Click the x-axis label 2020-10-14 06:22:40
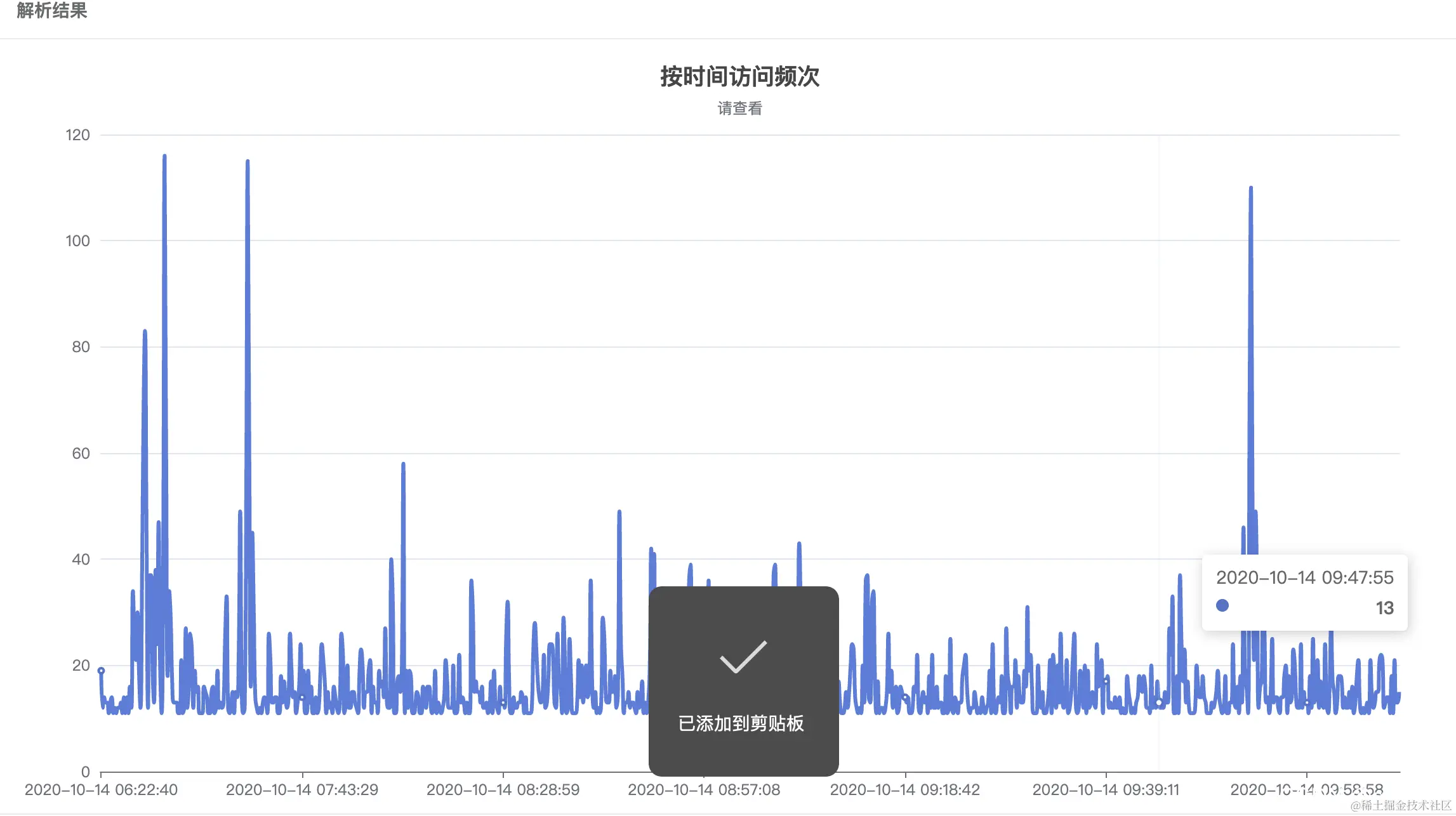This screenshot has height=816, width=1456. (101, 790)
